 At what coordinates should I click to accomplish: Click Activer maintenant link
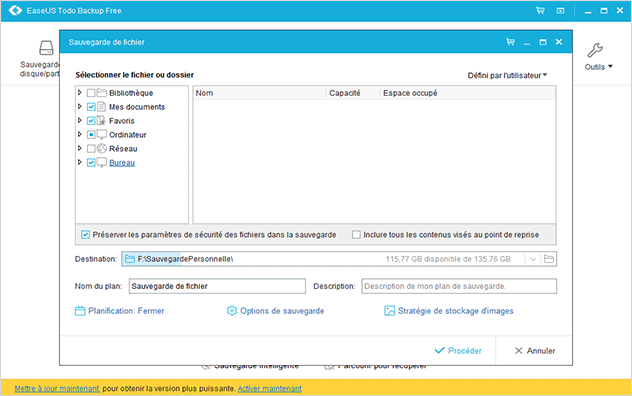point(270,389)
